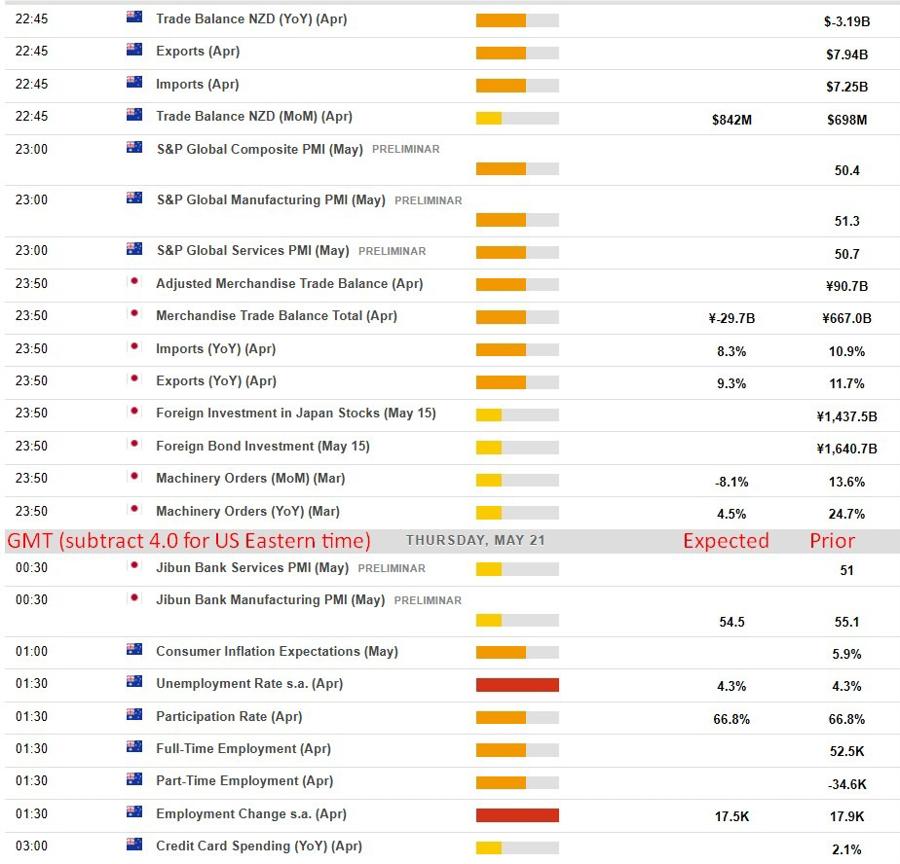This screenshot has height=864, width=900.
Task: Click Japan flag beside Machinery Orders (MoM)
Action: pyautogui.click(x=134, y=476)
